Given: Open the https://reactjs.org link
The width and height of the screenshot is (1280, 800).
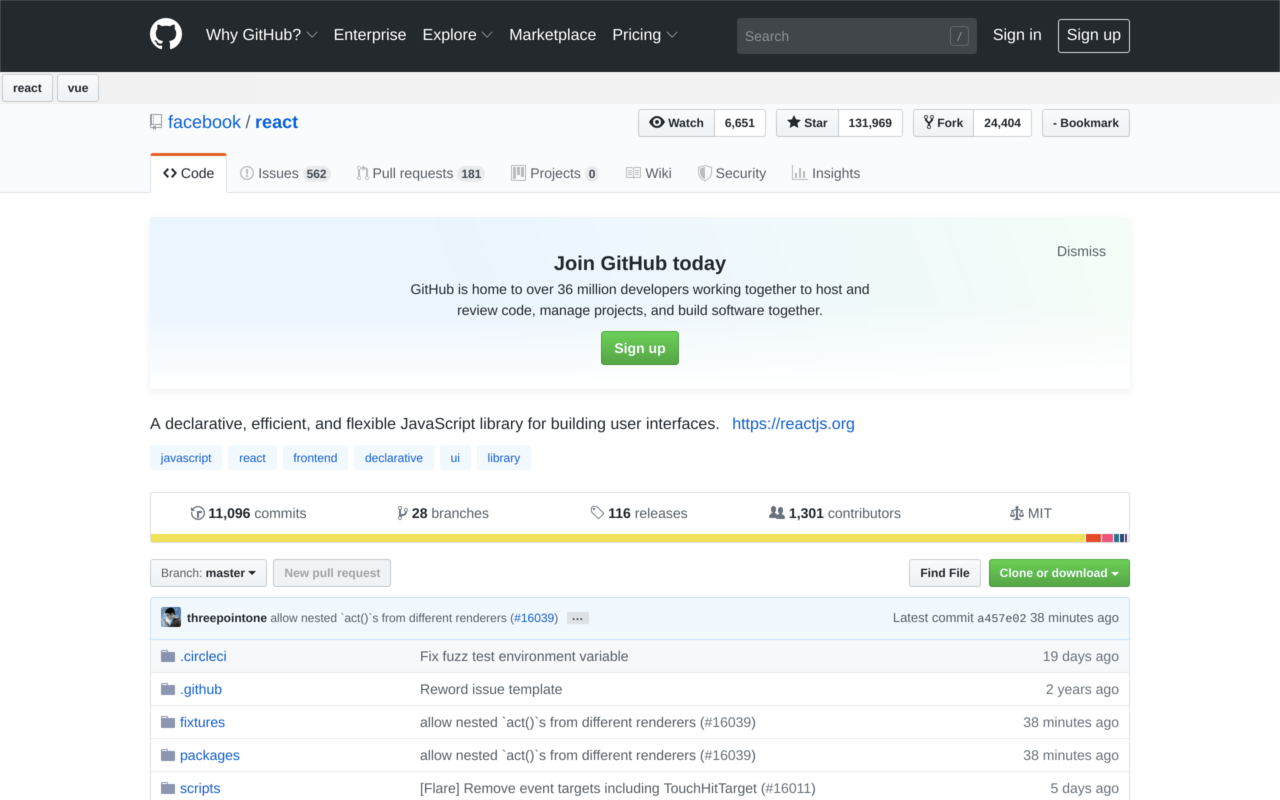Looking at the screenshot, I should (x=793, y=423).
